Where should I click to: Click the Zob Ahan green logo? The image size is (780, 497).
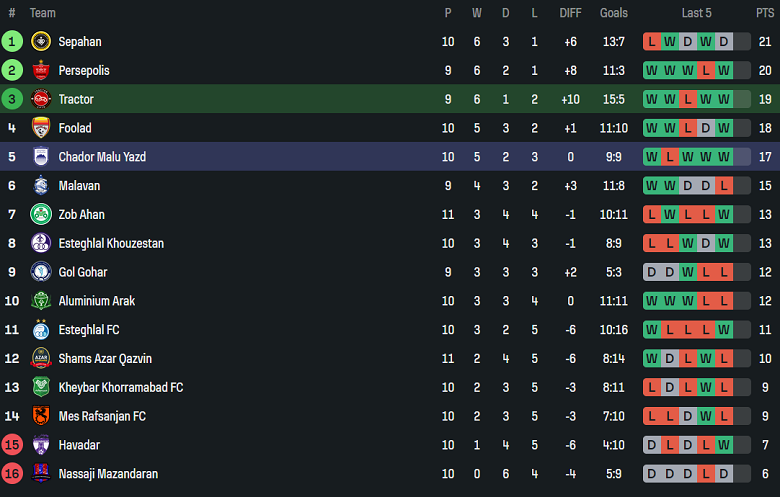[x=41, y=214]
